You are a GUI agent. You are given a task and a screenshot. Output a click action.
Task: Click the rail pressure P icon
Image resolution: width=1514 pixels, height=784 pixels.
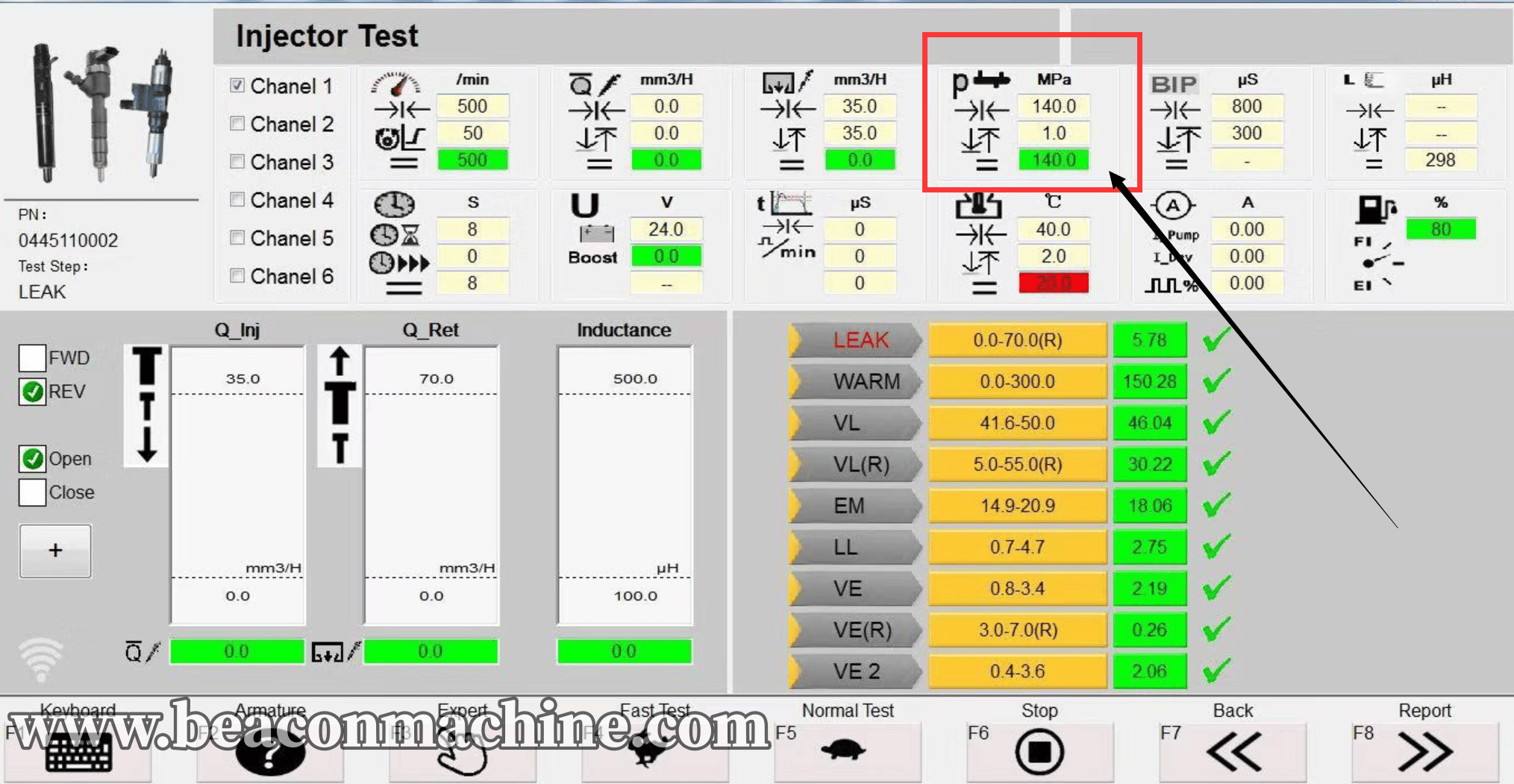click(x=981, y=83)
